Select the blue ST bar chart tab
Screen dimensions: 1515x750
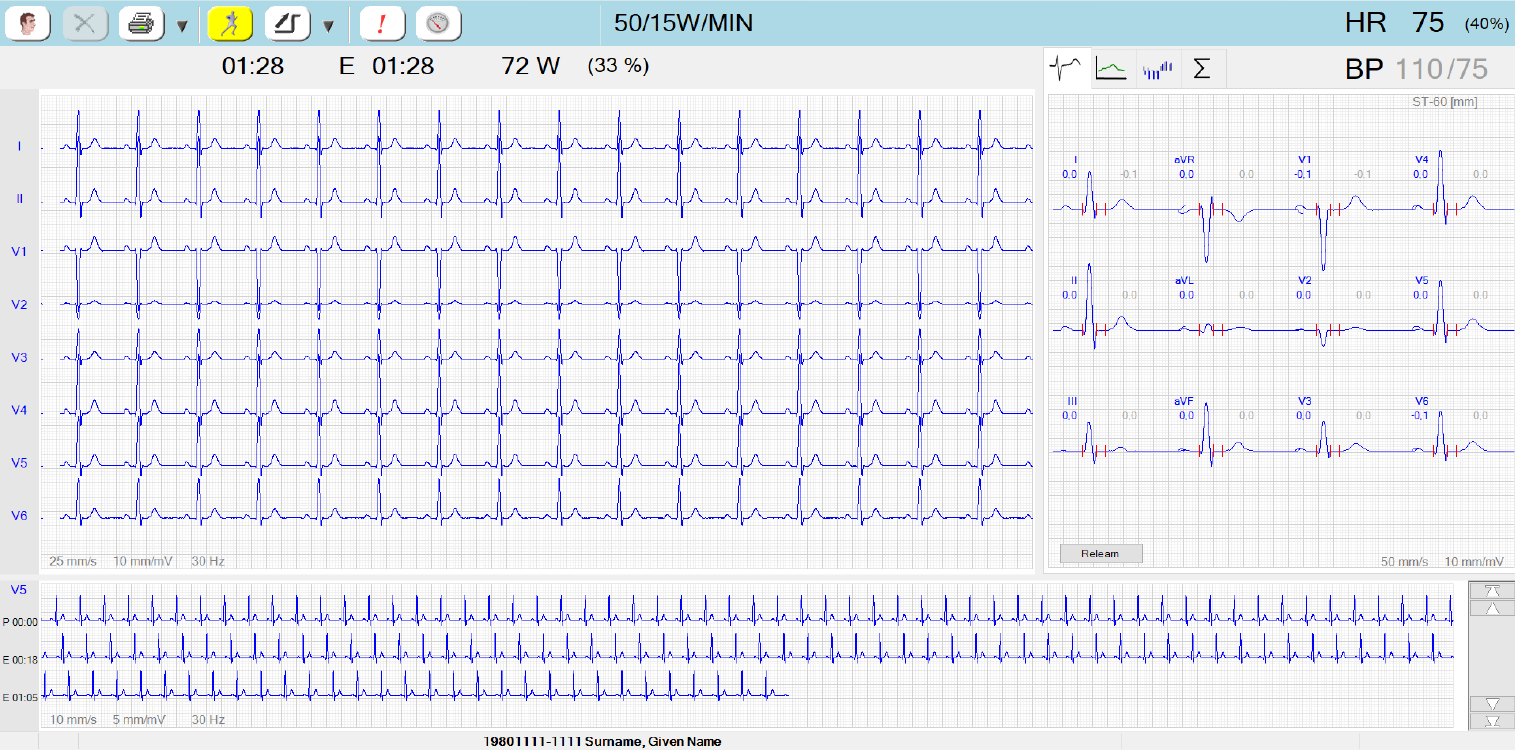(x=1157, y=69)
